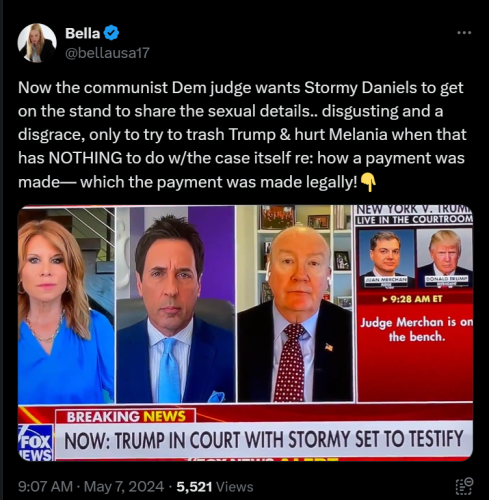The image size is (489, 500).
Task: Open the three-dot more options menu
Action: coord(464,33)
